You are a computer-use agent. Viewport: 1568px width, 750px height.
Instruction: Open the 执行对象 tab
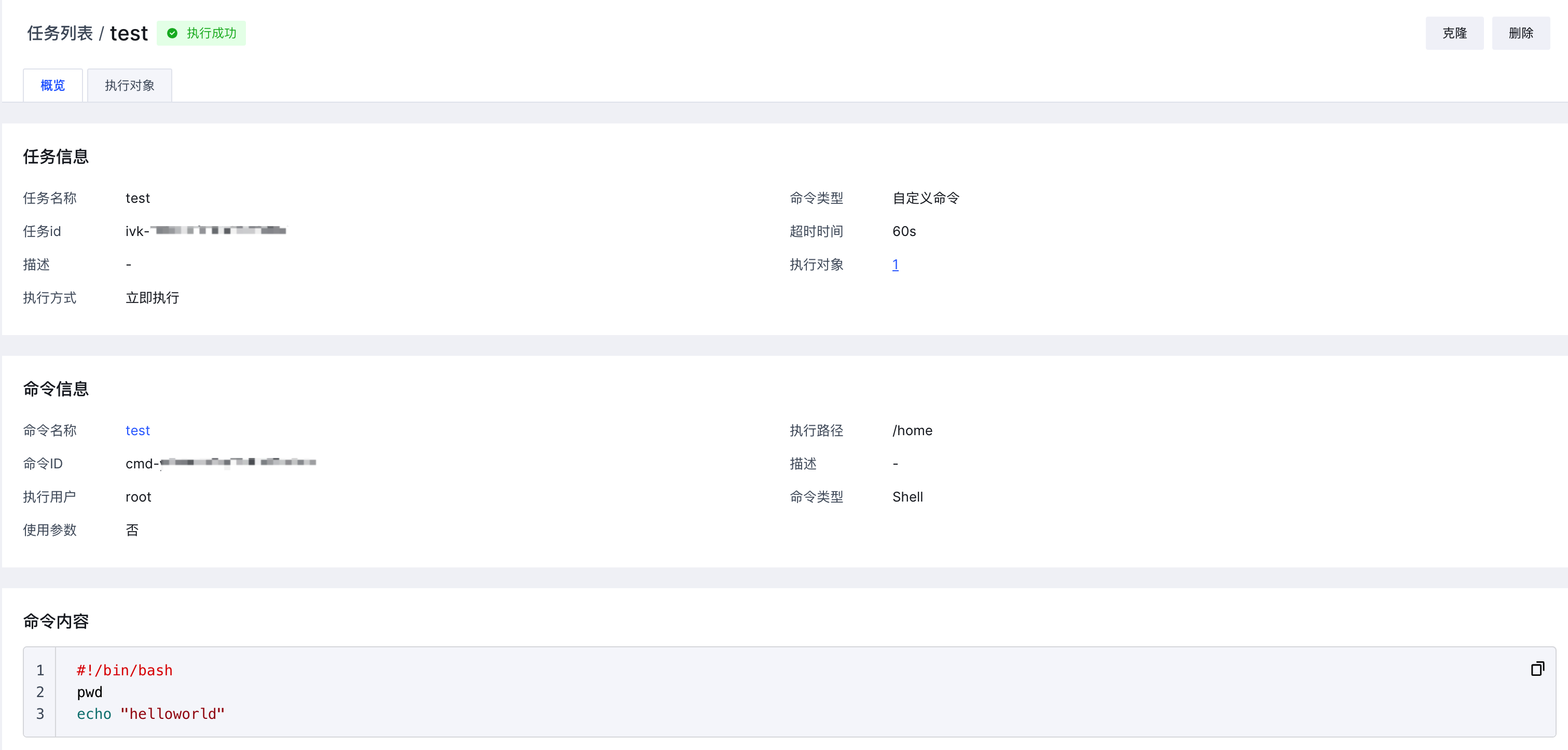pyautogui.click(x=130, y=85)
